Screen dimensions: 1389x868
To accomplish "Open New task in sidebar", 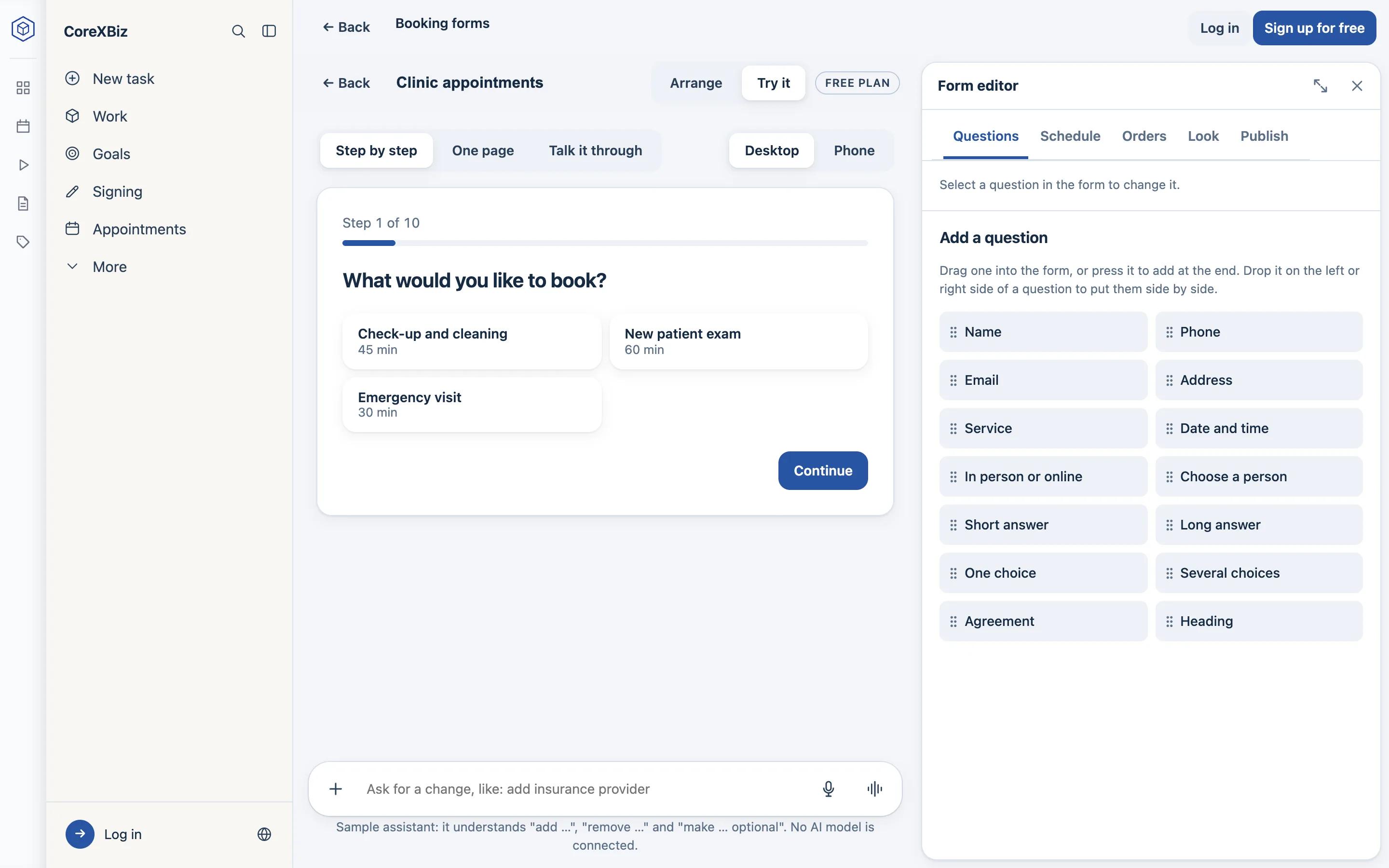I will [169, 79].
